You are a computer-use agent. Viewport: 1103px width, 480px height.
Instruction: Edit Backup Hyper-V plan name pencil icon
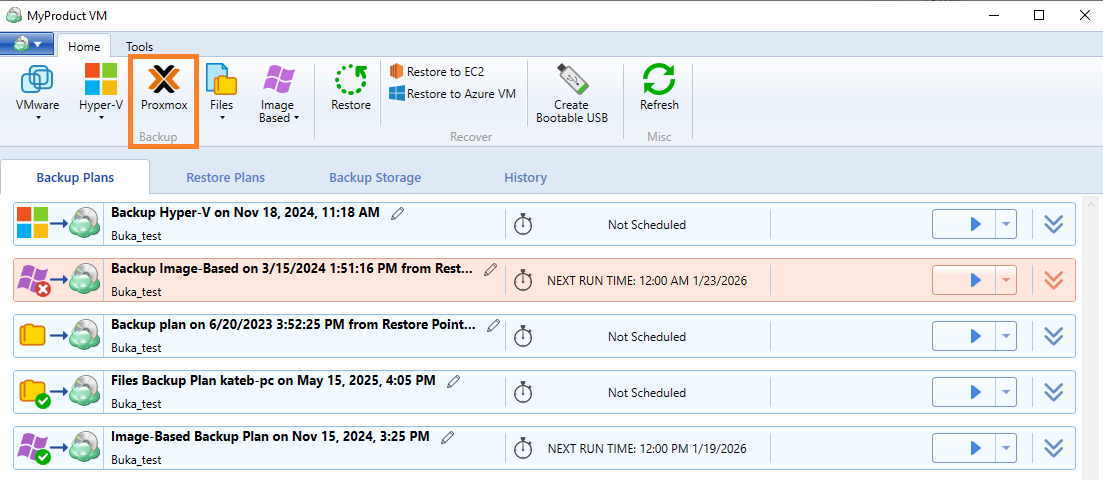click(398, 213)
